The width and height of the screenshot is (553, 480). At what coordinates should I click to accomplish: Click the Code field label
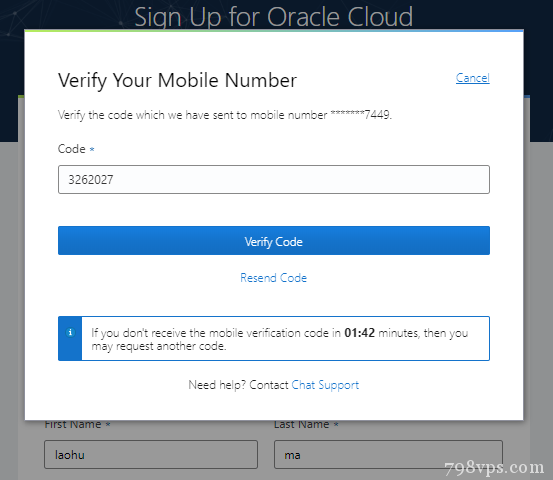(x=72, y=149)
